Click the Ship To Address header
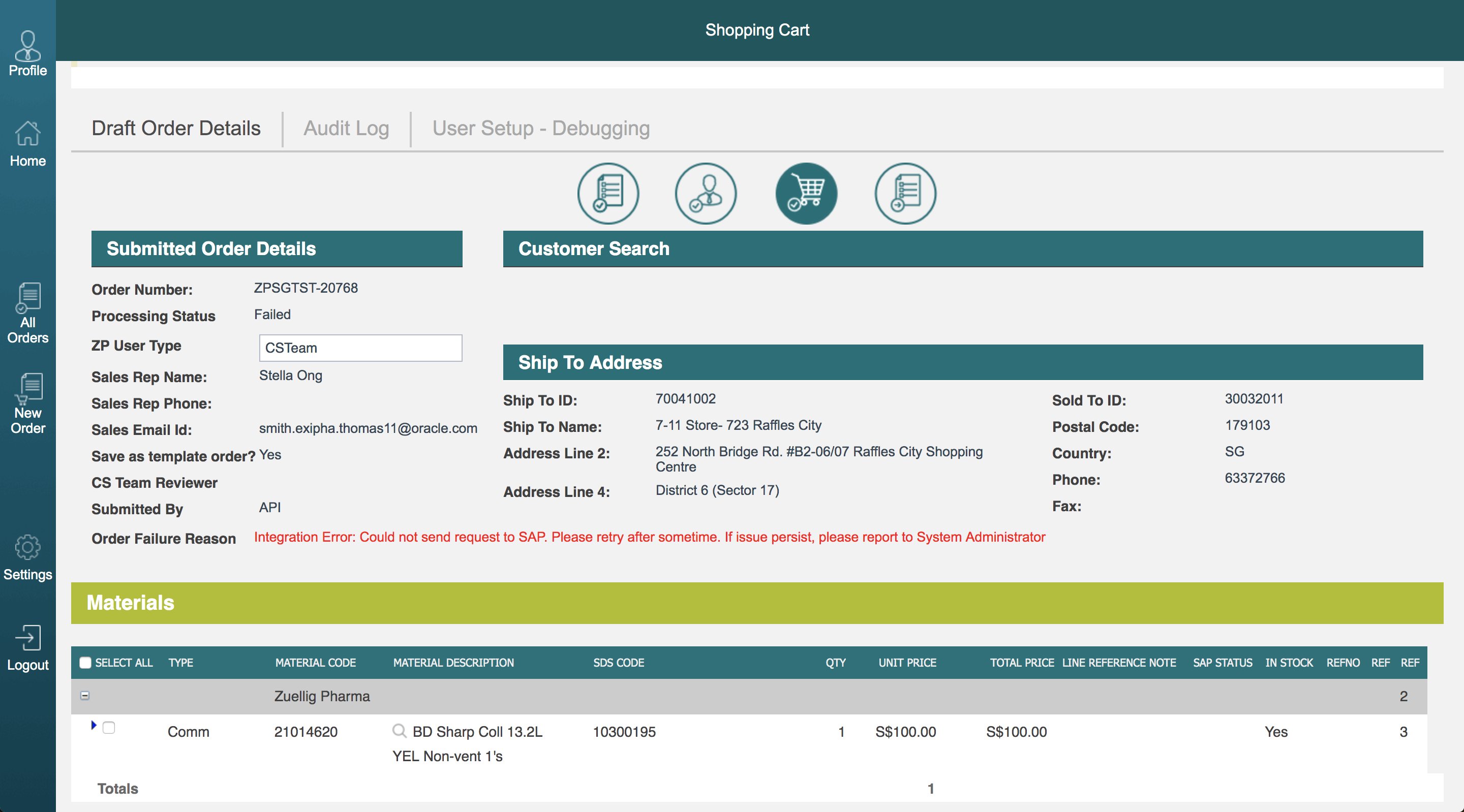Image resolution: width=1464 pixels, height=812 pixels. click(963, 362)
